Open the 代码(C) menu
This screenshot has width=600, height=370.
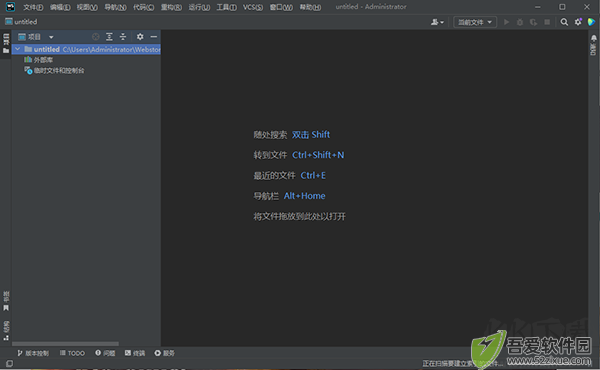point(143,7)
